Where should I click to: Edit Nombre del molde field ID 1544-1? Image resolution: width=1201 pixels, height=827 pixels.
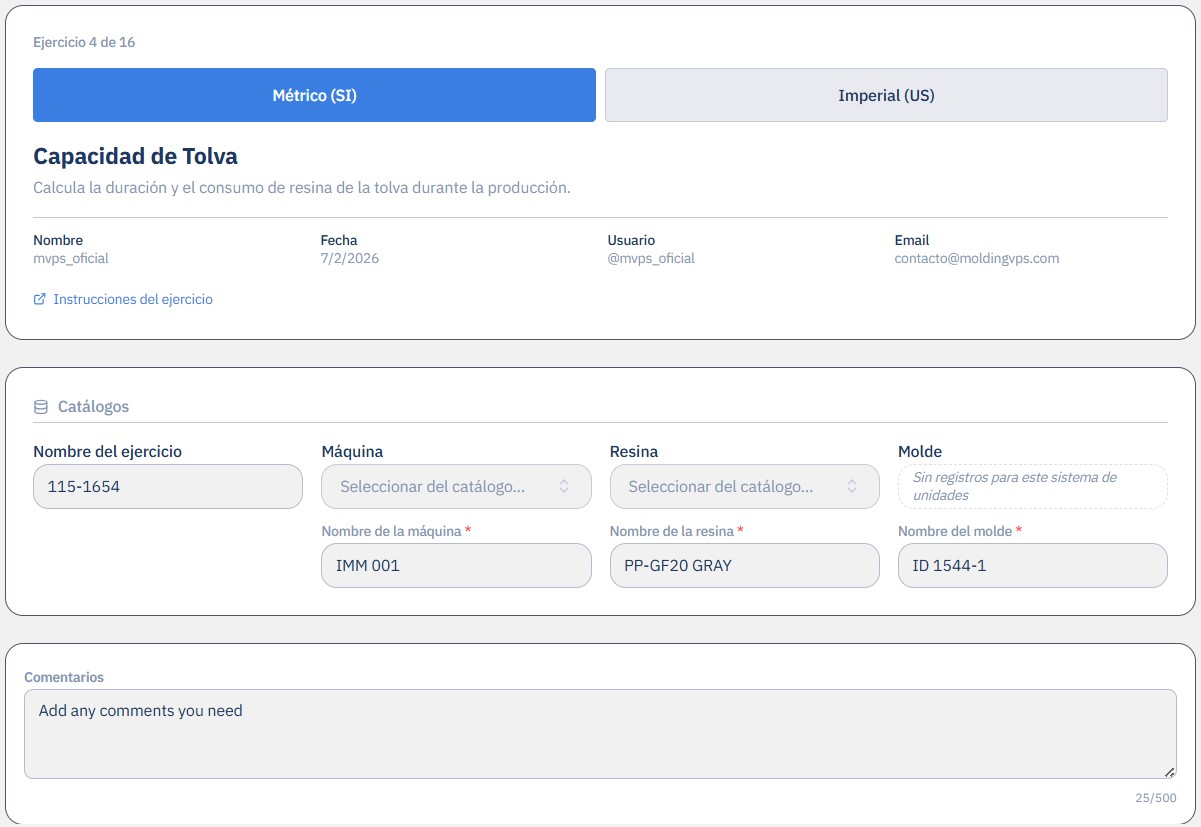coord(1032,565)
